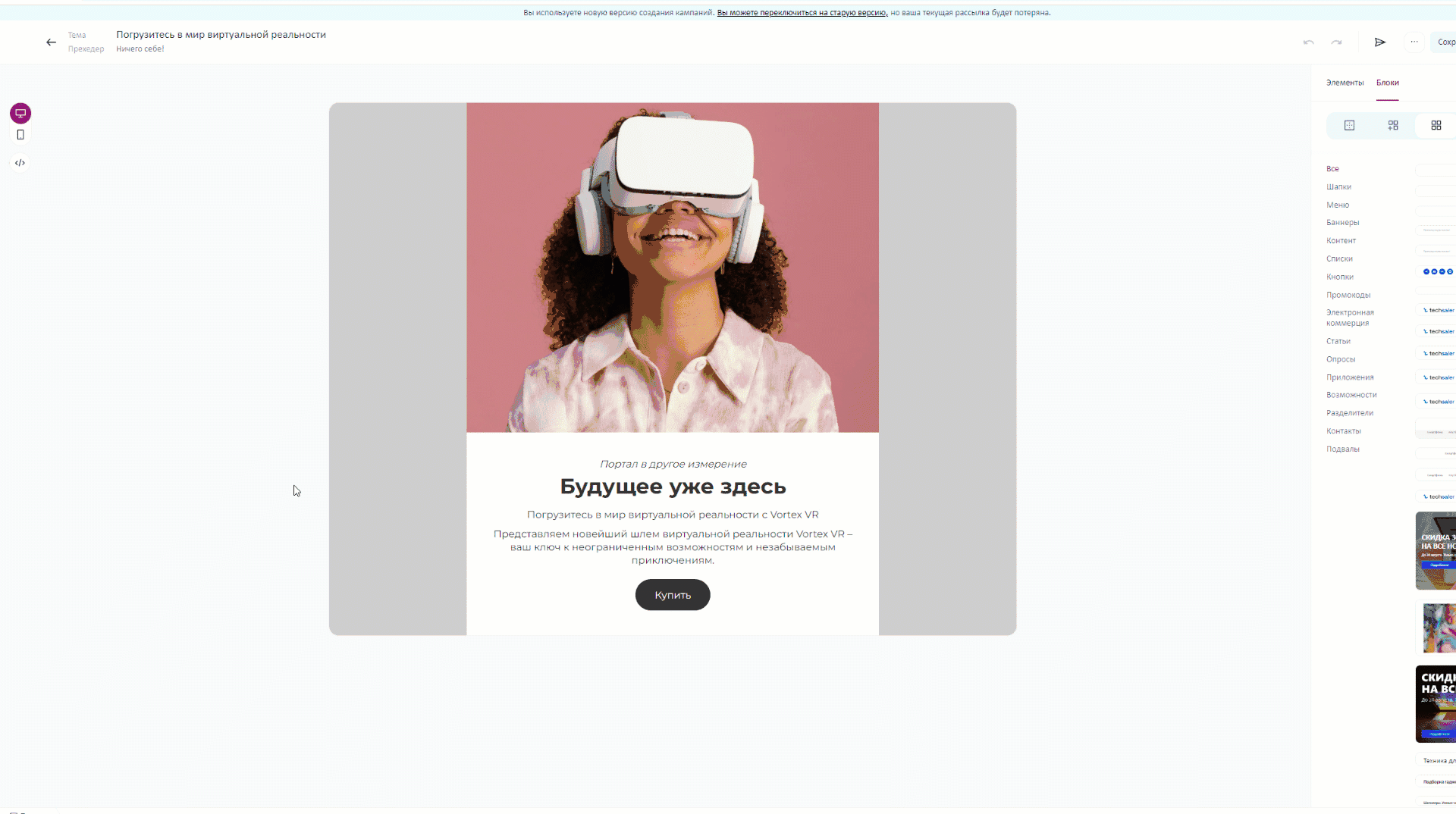Viewport: 1456px width, 814px height.
Task: Select the Контент category
Action: point(1341,241)
